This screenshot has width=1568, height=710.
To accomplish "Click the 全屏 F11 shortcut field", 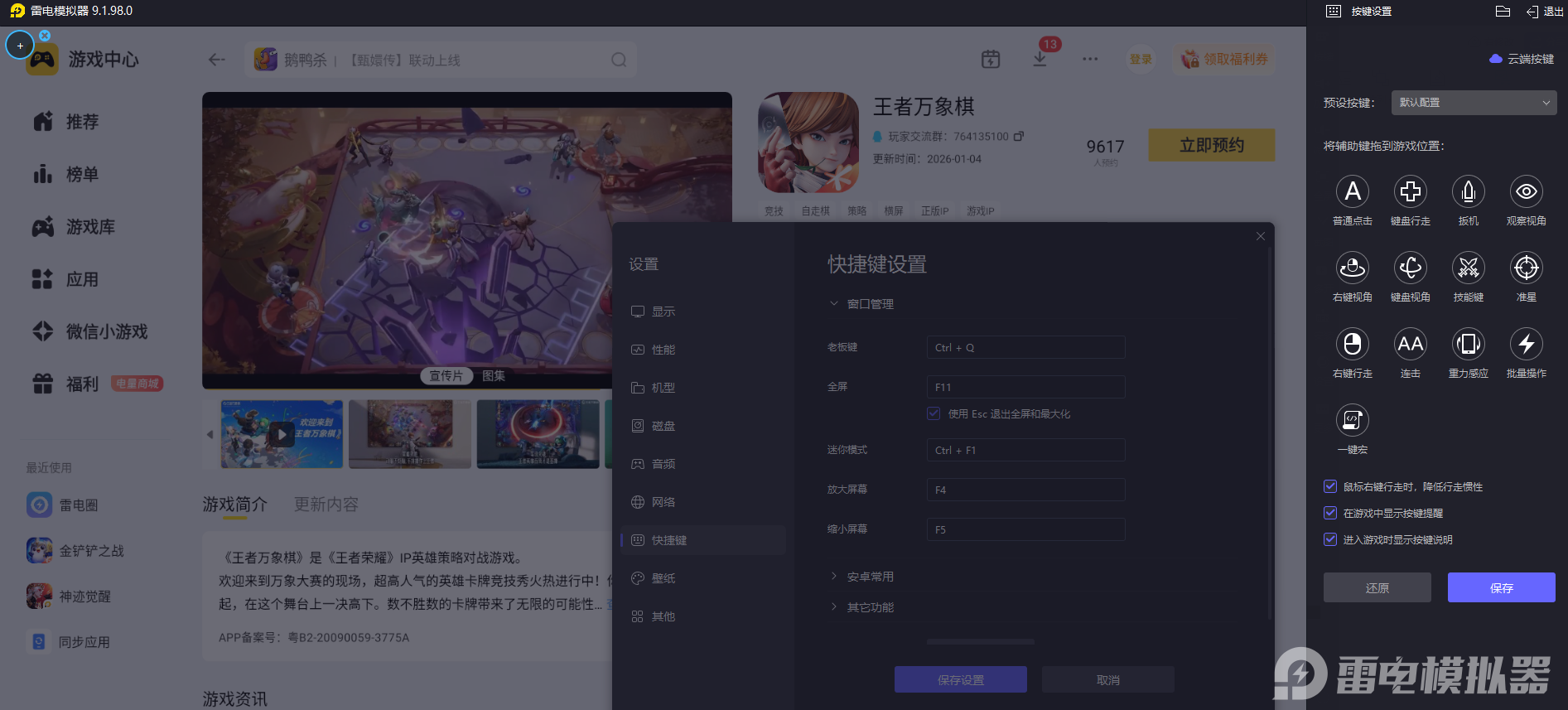I will [x=1025, y=387].
